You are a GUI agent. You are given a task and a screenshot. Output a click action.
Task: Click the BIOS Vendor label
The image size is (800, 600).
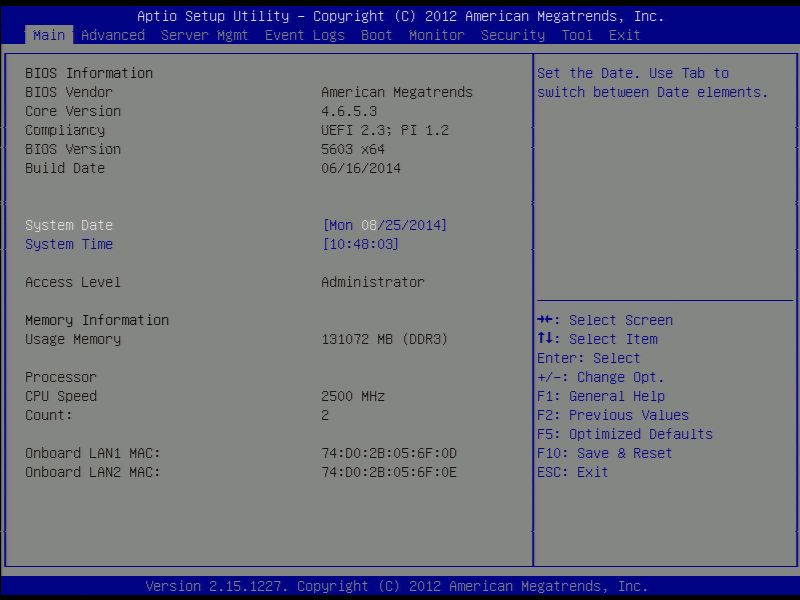click(x=69, y=92)
